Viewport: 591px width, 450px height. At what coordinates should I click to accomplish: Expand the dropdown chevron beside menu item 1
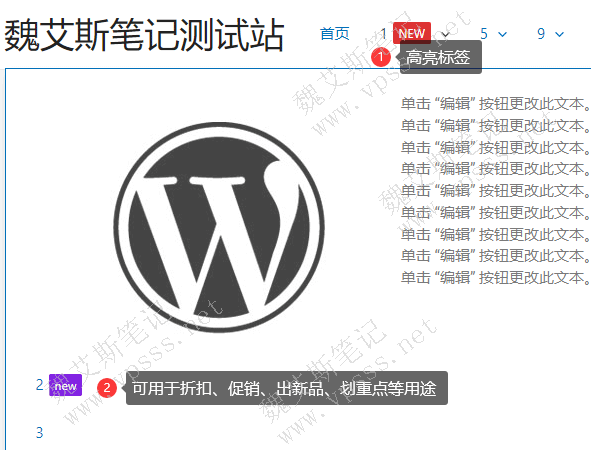(x=445, y=34)
